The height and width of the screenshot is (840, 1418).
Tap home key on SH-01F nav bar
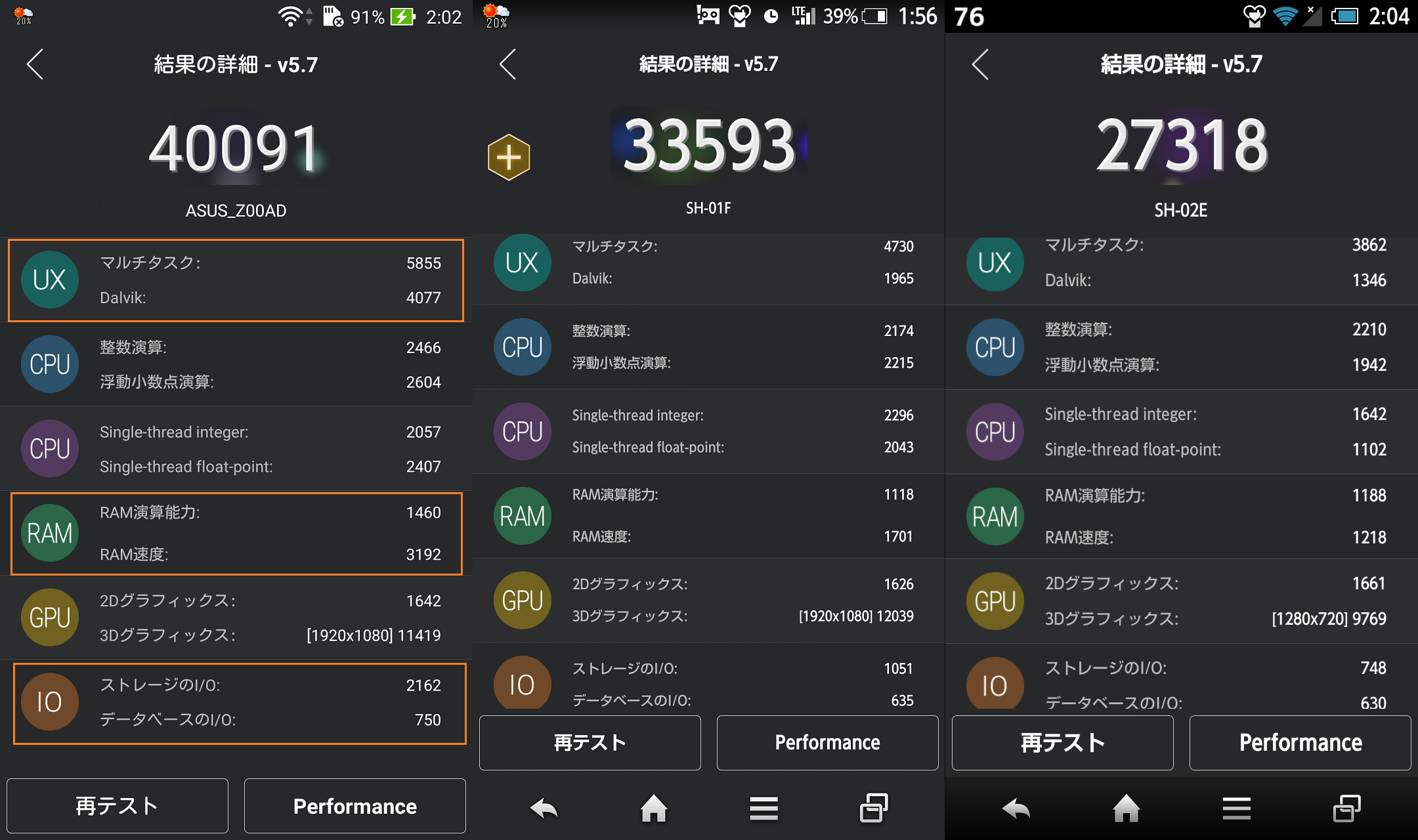(654, 808)
